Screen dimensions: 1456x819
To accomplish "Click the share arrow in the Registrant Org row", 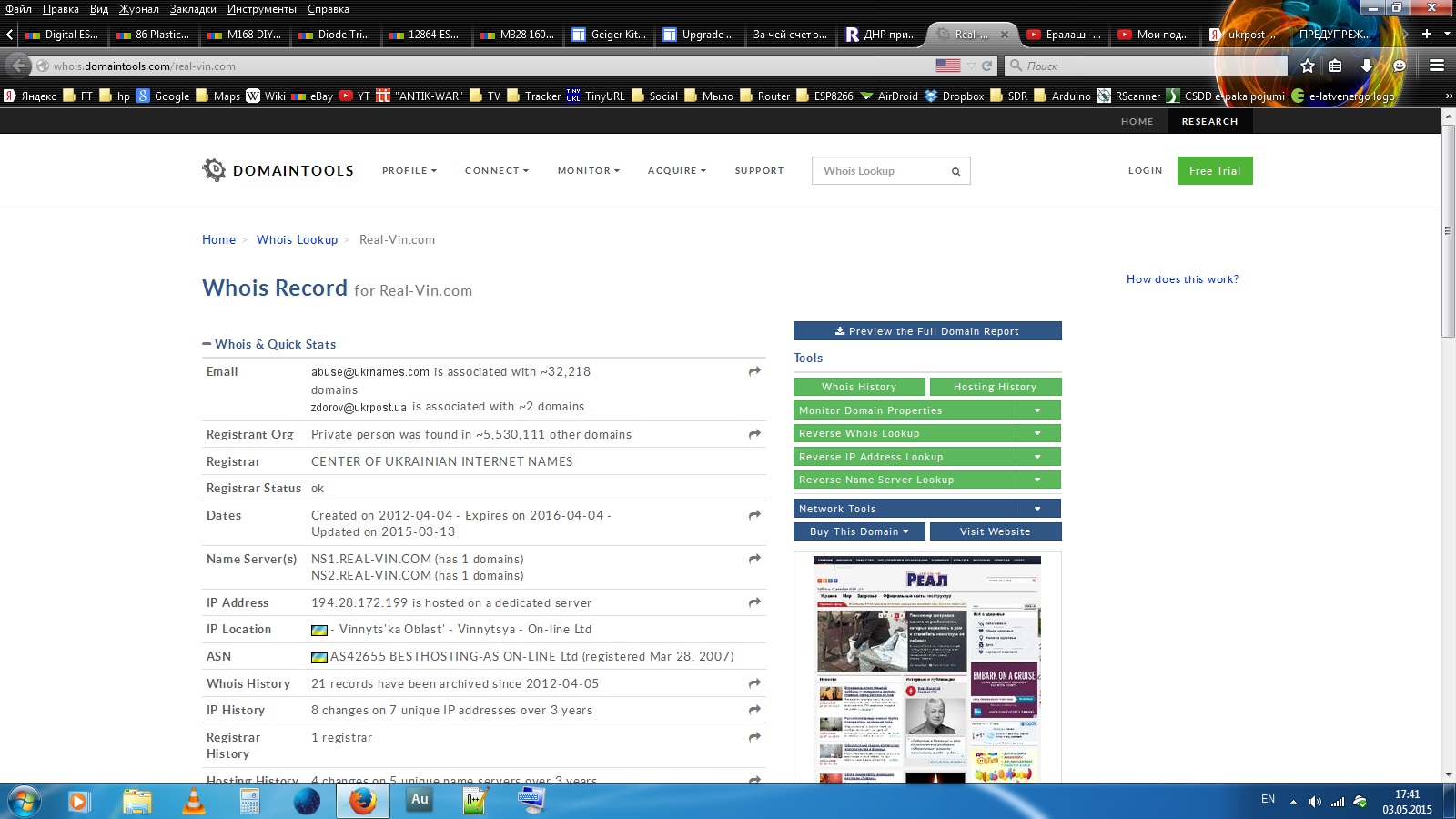I will (x=754, y=434).
